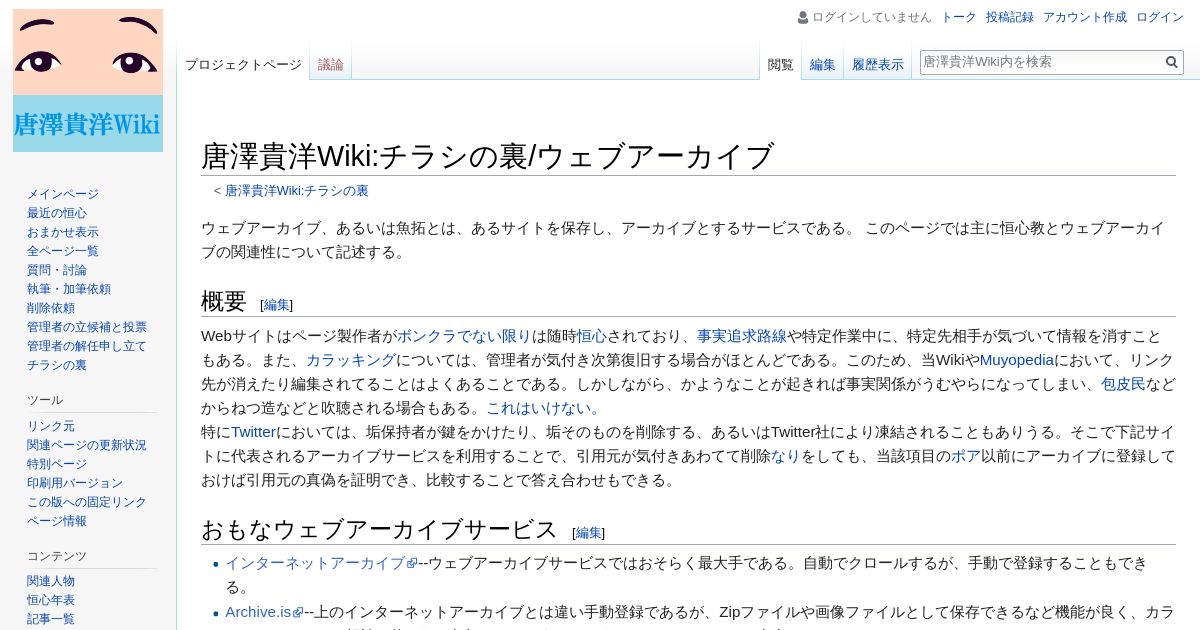Click the search magnifier icon
The height and width of the screenshot is (630, 1200).
tap(1172, 62)
